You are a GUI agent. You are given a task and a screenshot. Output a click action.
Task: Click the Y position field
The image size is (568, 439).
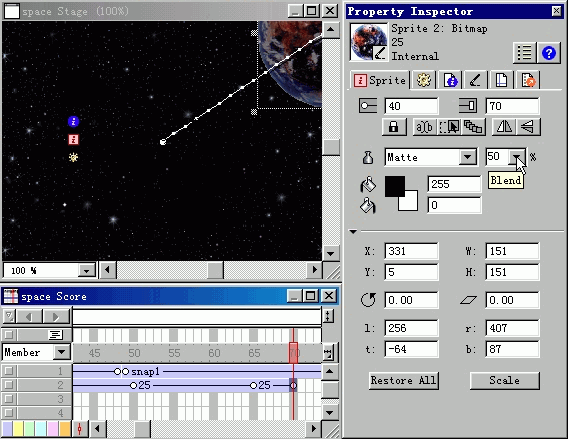411,272
